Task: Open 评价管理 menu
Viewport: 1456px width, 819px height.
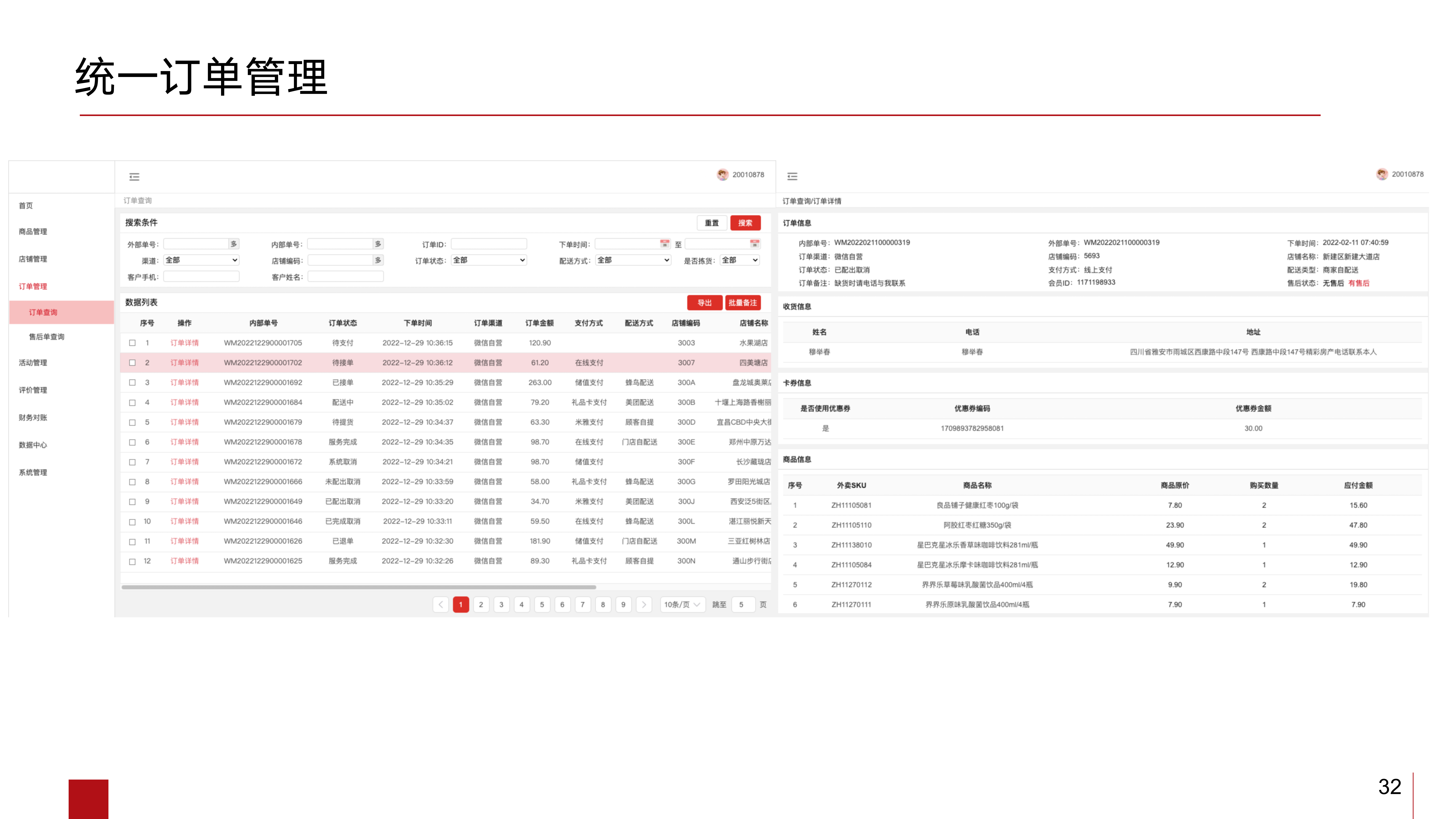Action: click(33, 390)
